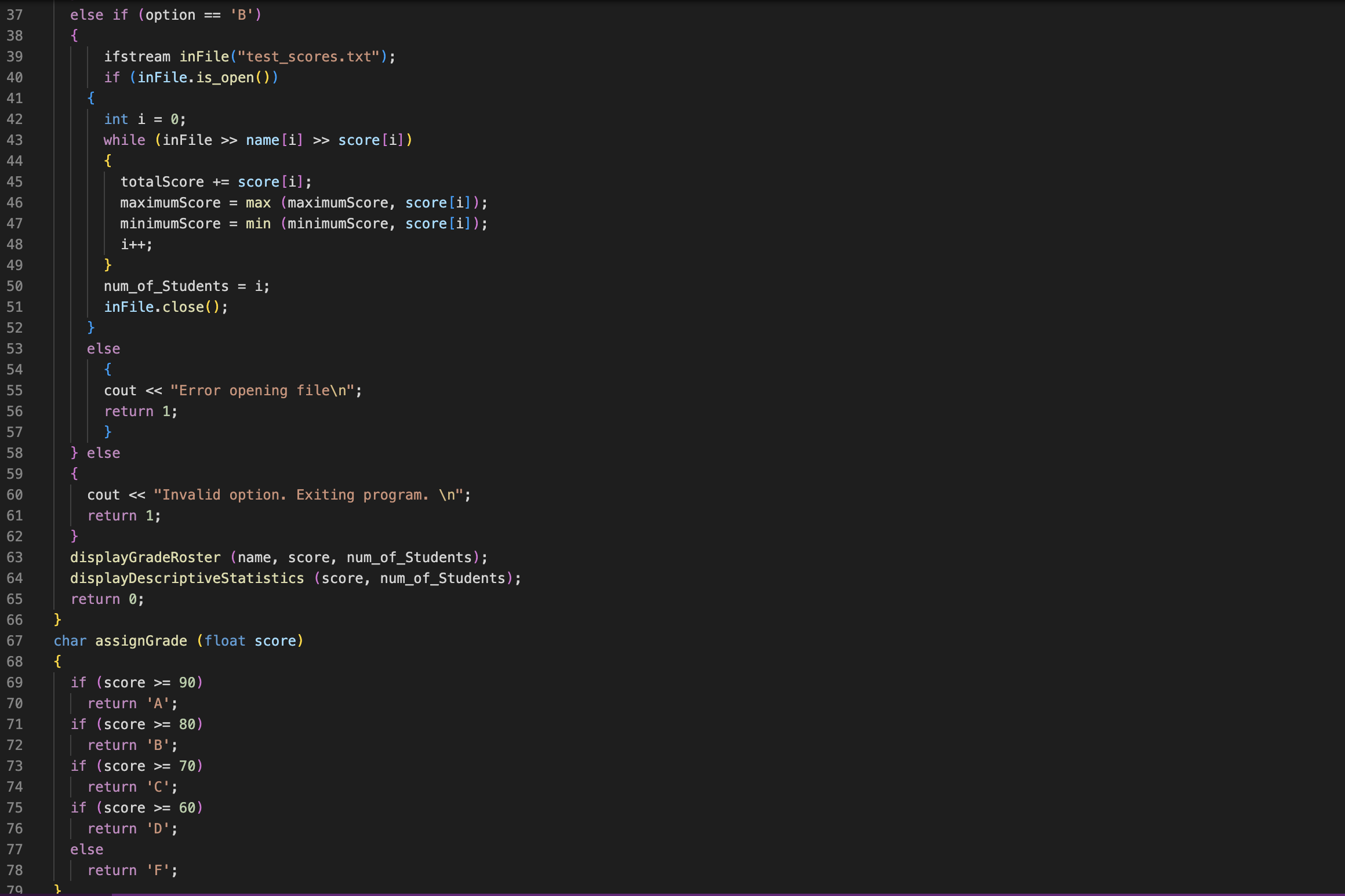Click the assignGrade function name on line 67
The height and width of the screenshot is (896, 1345).
(x=141, y=640)
